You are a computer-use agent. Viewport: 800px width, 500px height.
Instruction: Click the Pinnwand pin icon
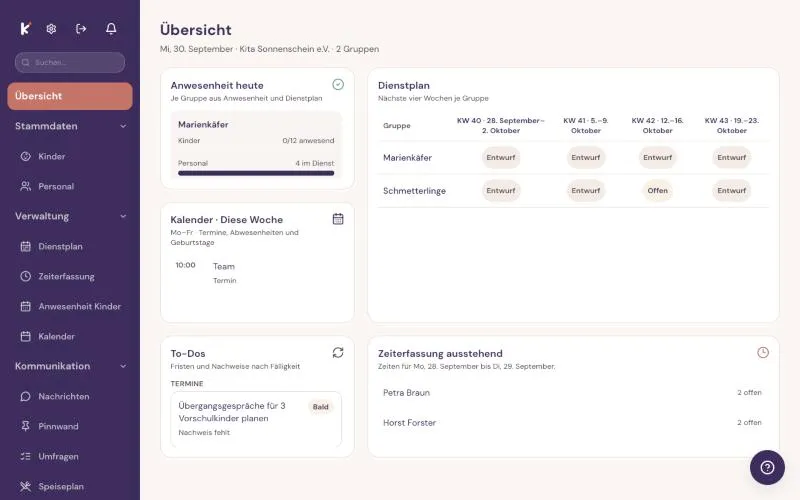[26, 426]
